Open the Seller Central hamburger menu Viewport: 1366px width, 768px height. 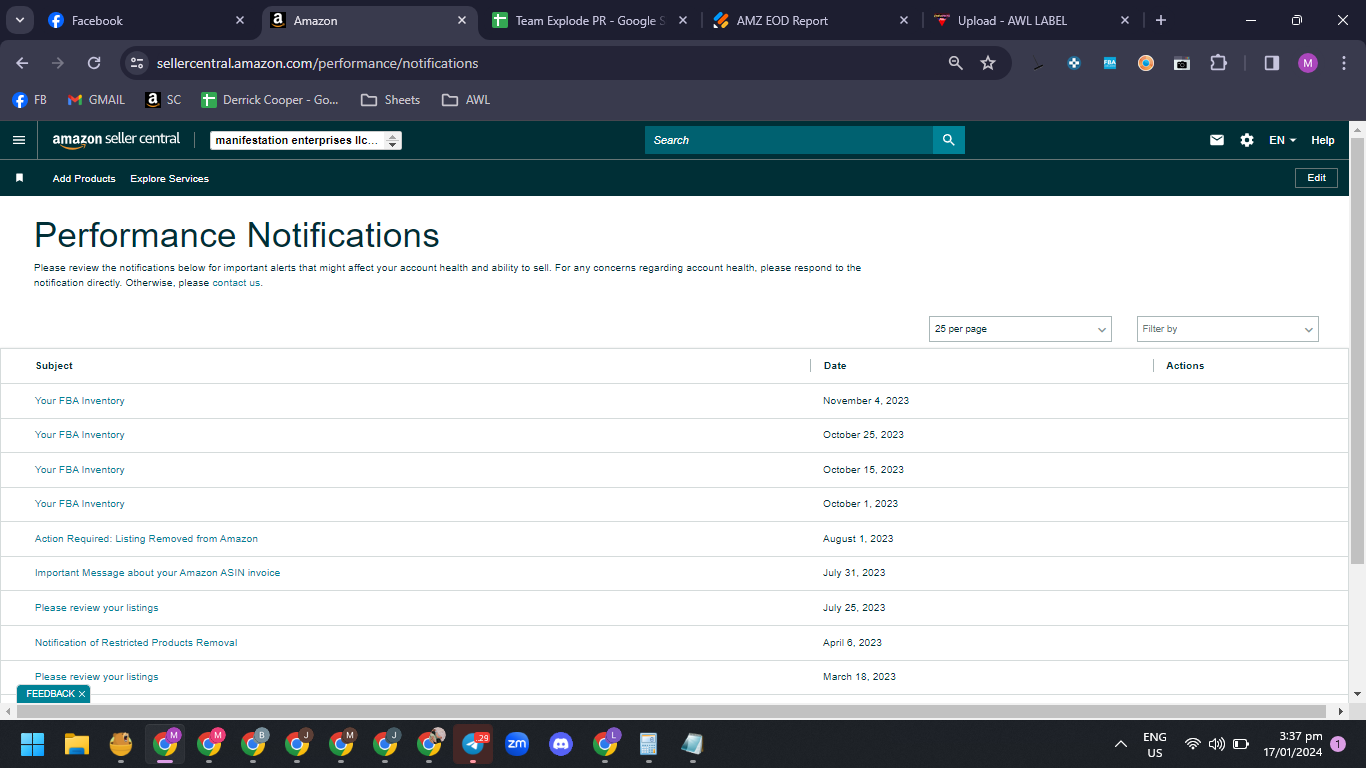(x=18, y=140)
